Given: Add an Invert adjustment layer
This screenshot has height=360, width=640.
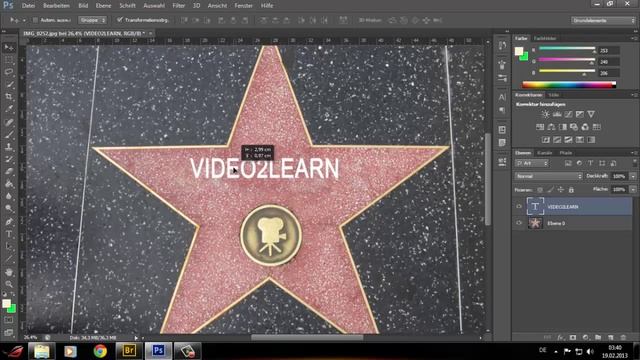Looking at the screenshot, I should [546, 140].
